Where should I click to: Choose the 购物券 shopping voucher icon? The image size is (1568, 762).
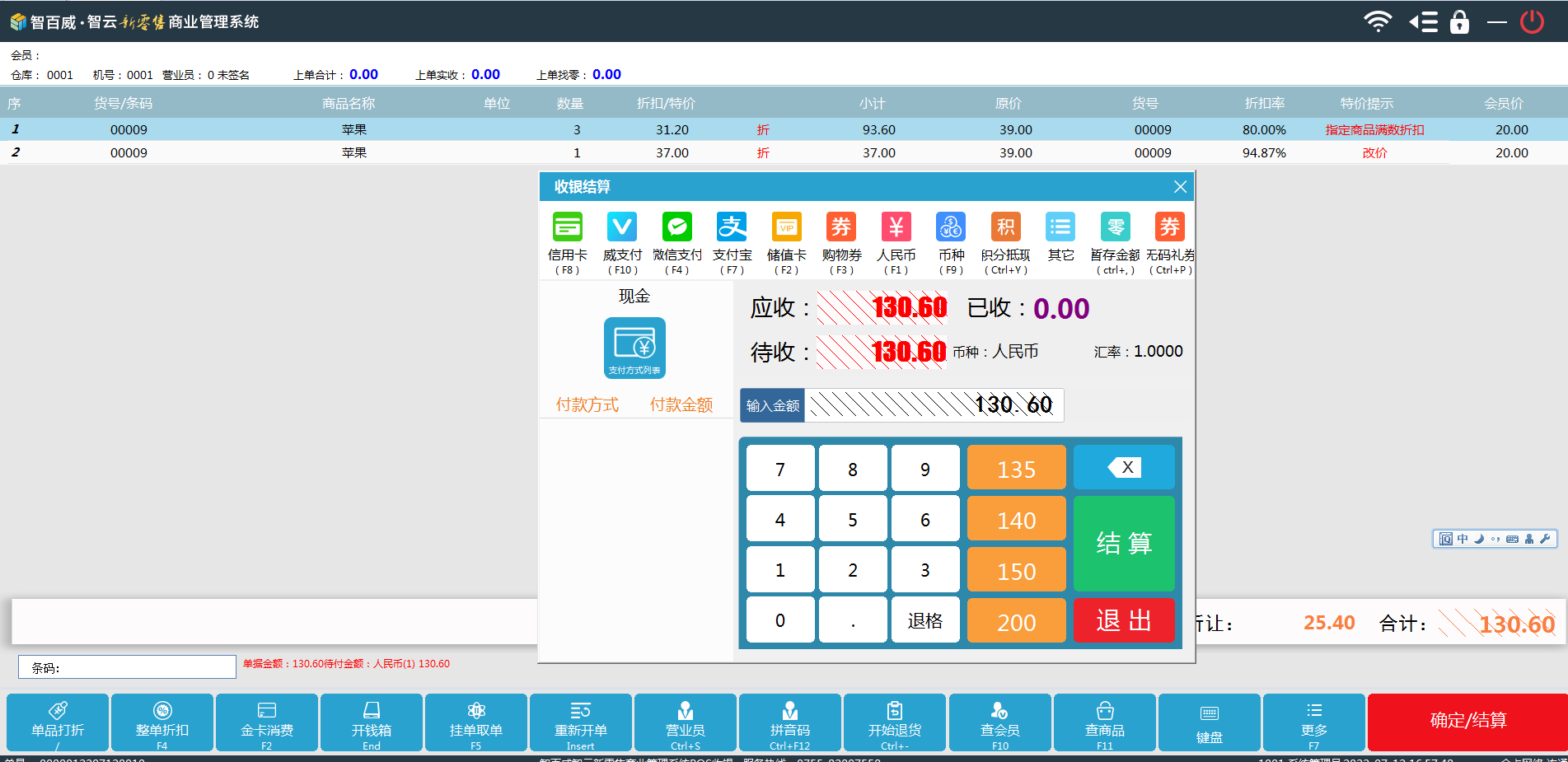840,228
